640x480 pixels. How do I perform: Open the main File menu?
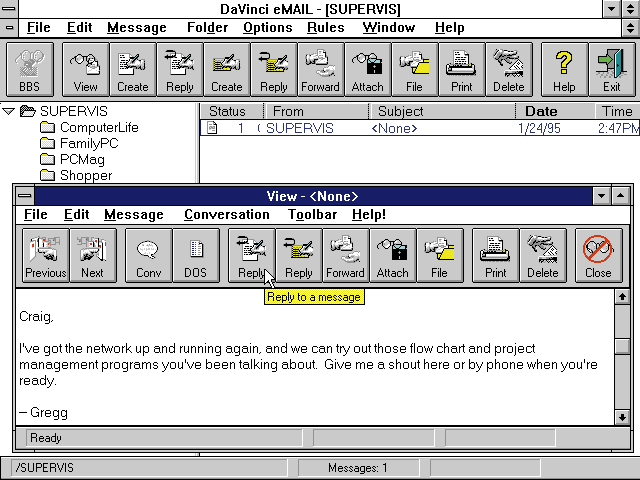(38, 28)
